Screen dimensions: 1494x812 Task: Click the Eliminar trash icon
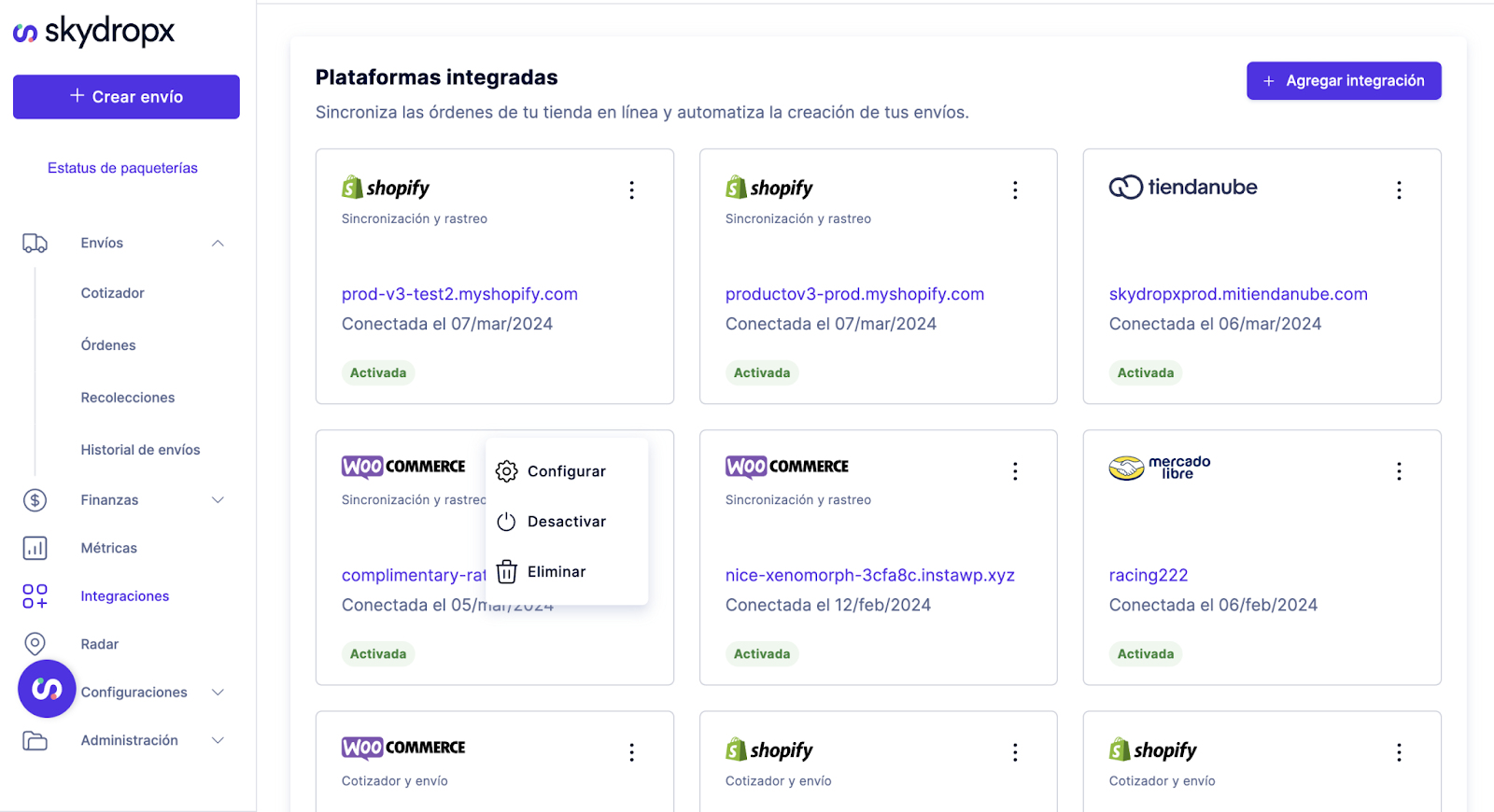[506, 571]
